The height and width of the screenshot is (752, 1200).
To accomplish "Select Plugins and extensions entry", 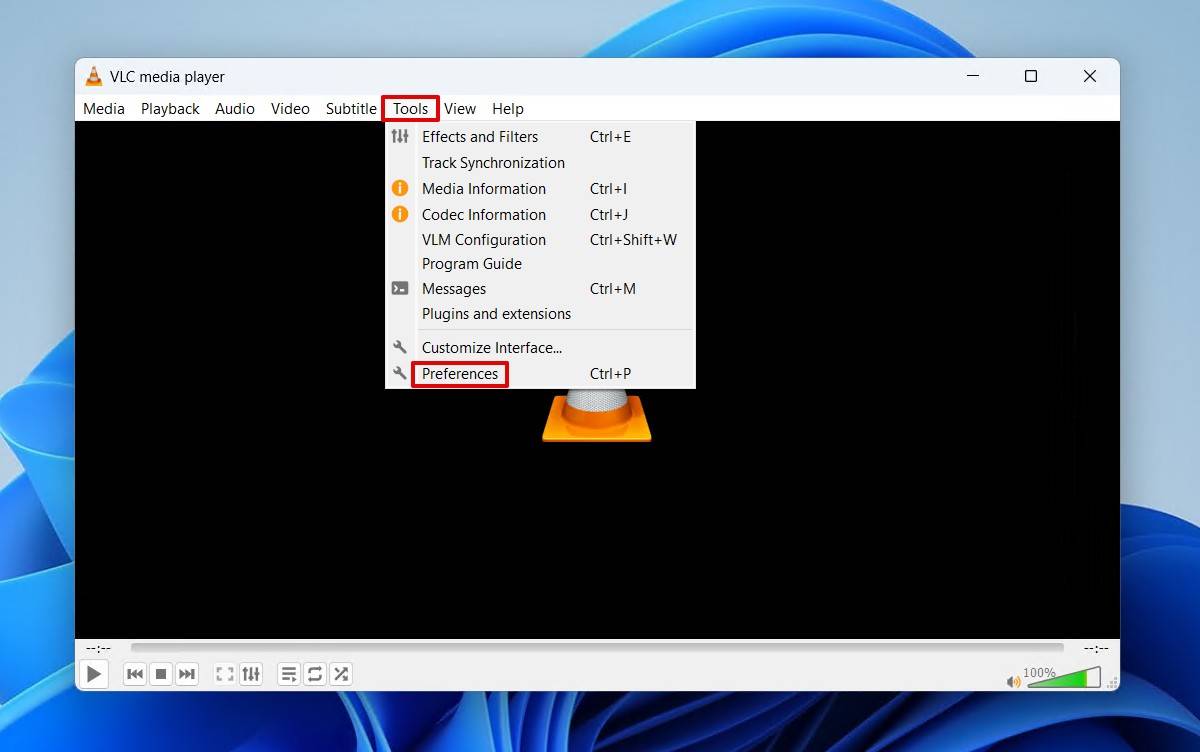I will [540, 314].
